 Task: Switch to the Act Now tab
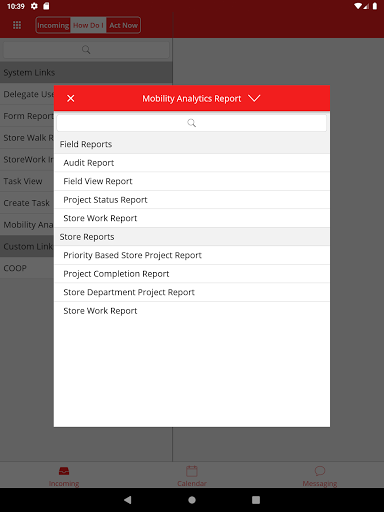[123, 25]
